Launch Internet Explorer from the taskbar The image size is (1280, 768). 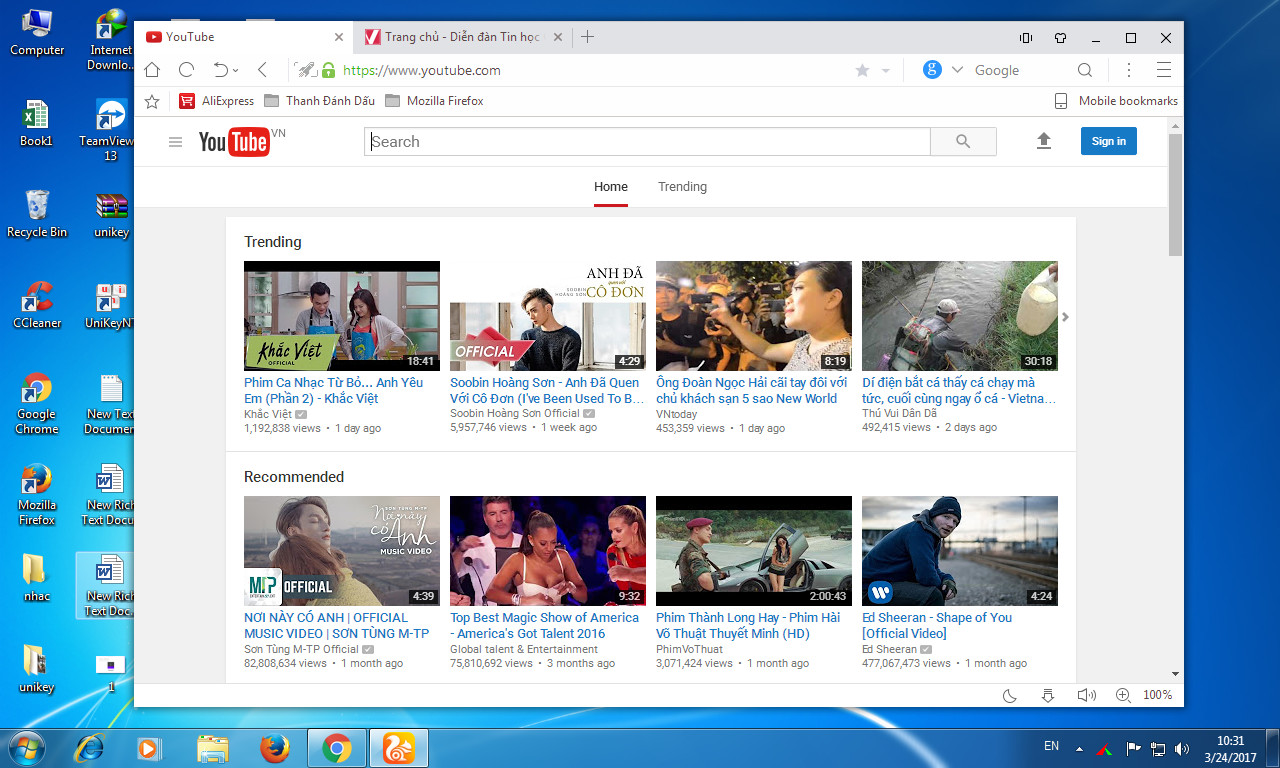click(x=91, y=748)
